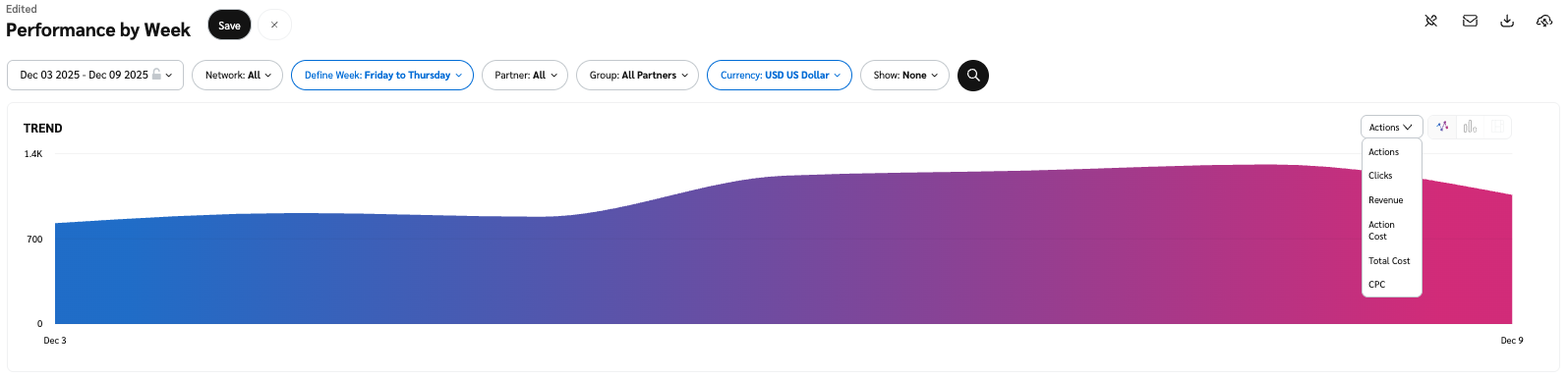
Task: Open the Currency: USD US Dollar dropdown
Action: coord(780,76)
